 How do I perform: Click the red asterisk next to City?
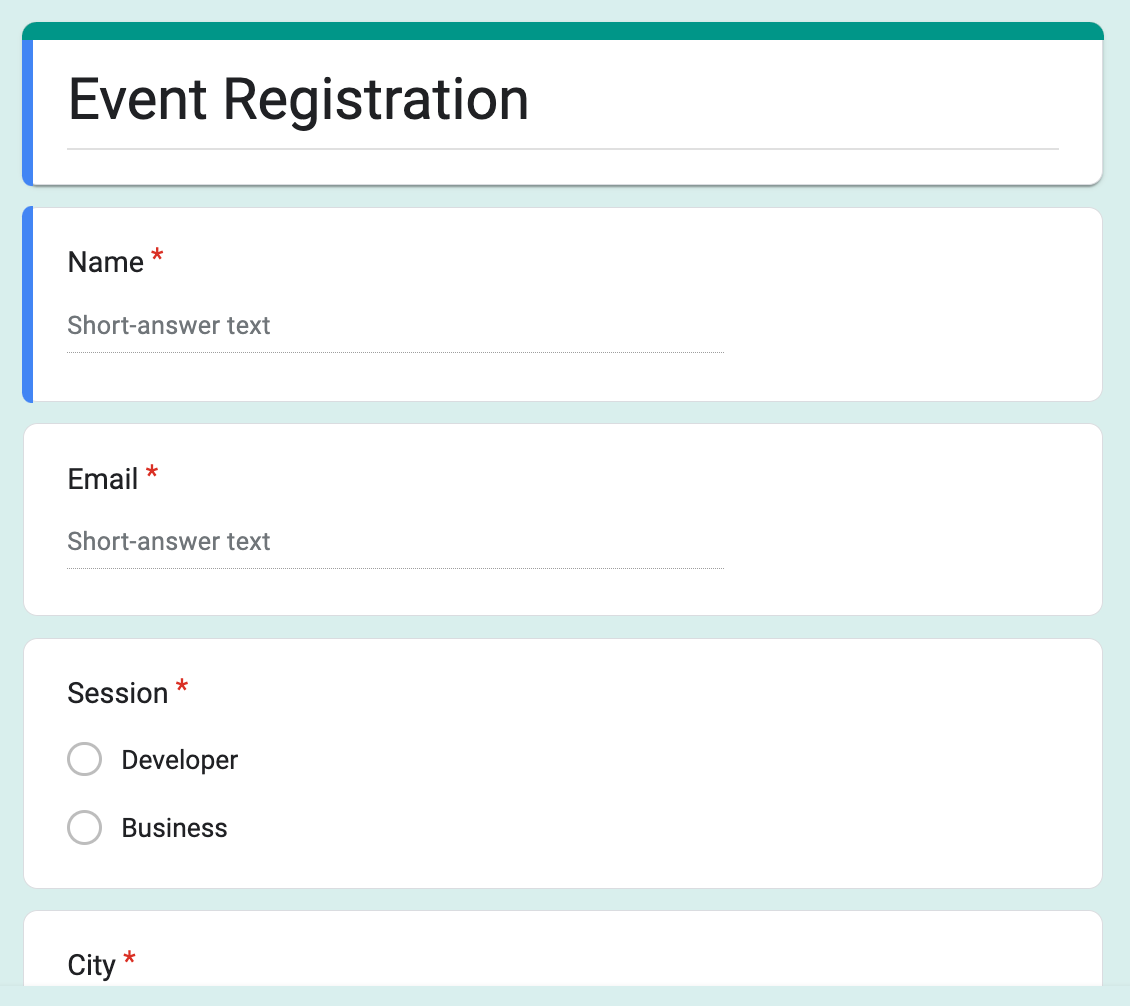(131, 958)
